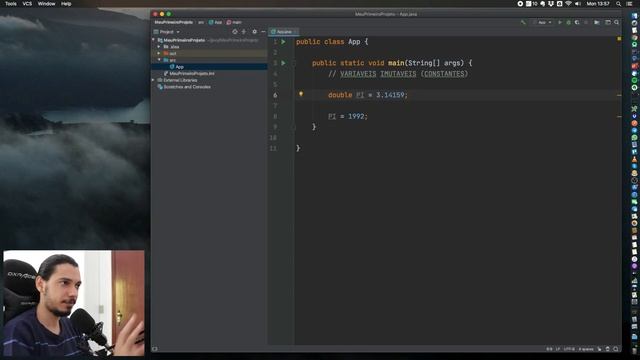
Task: Place cursor in 'double PI = 3.14159;' line
Action: click(368, 95)
